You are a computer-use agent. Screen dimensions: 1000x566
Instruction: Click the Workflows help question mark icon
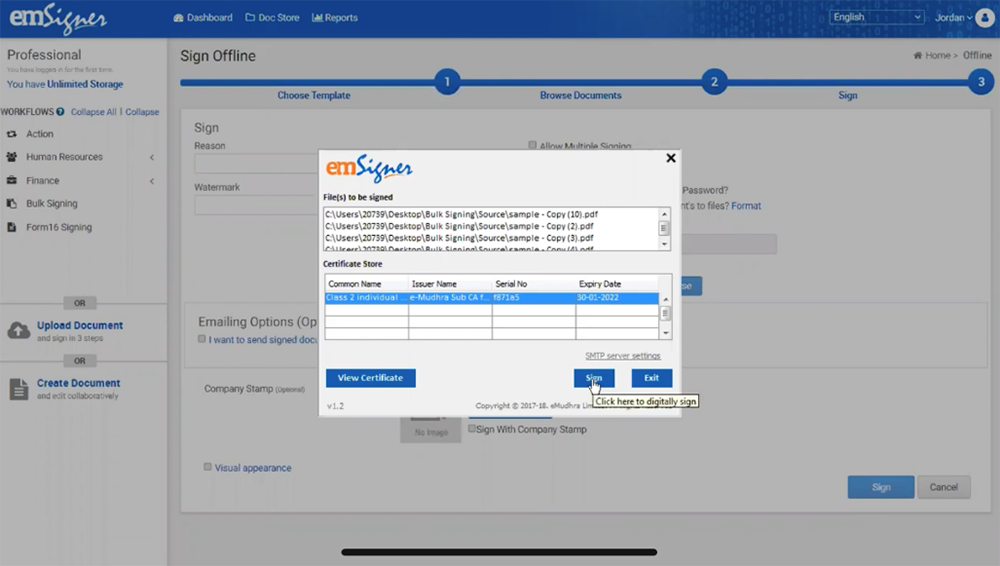(61, 112)
